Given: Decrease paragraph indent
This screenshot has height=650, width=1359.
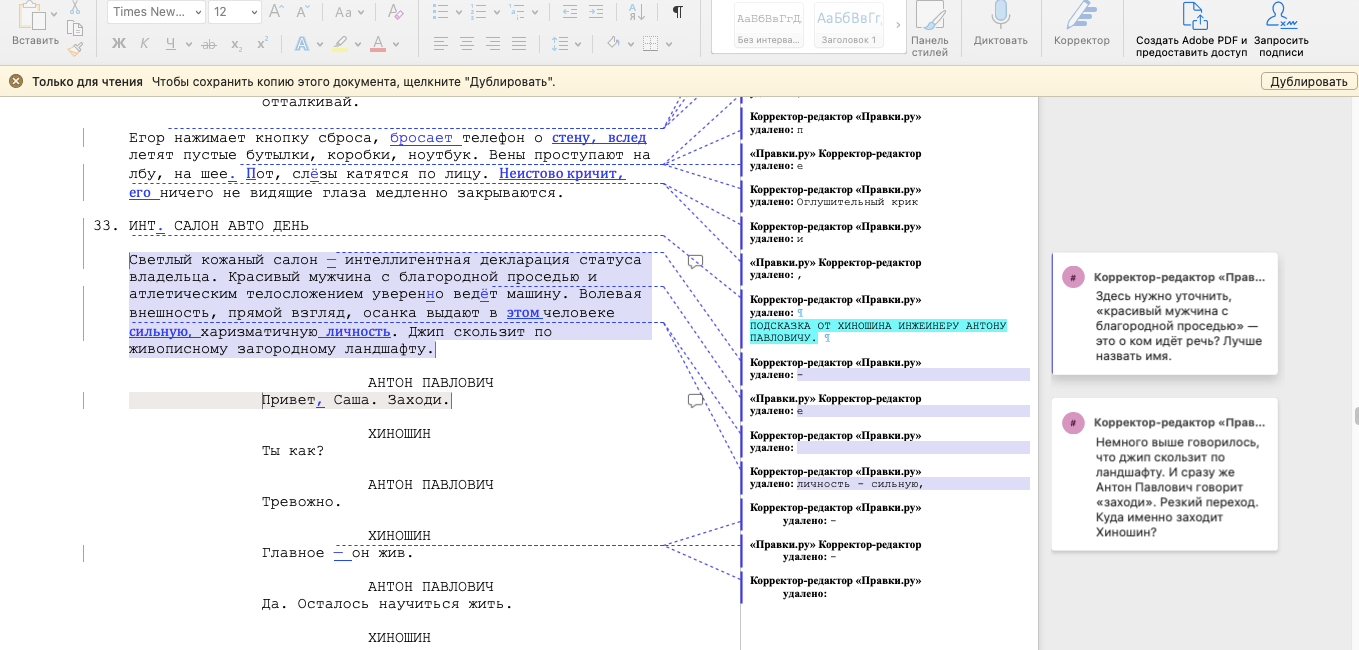Looking at the screenshot, I should coord(571,12).
